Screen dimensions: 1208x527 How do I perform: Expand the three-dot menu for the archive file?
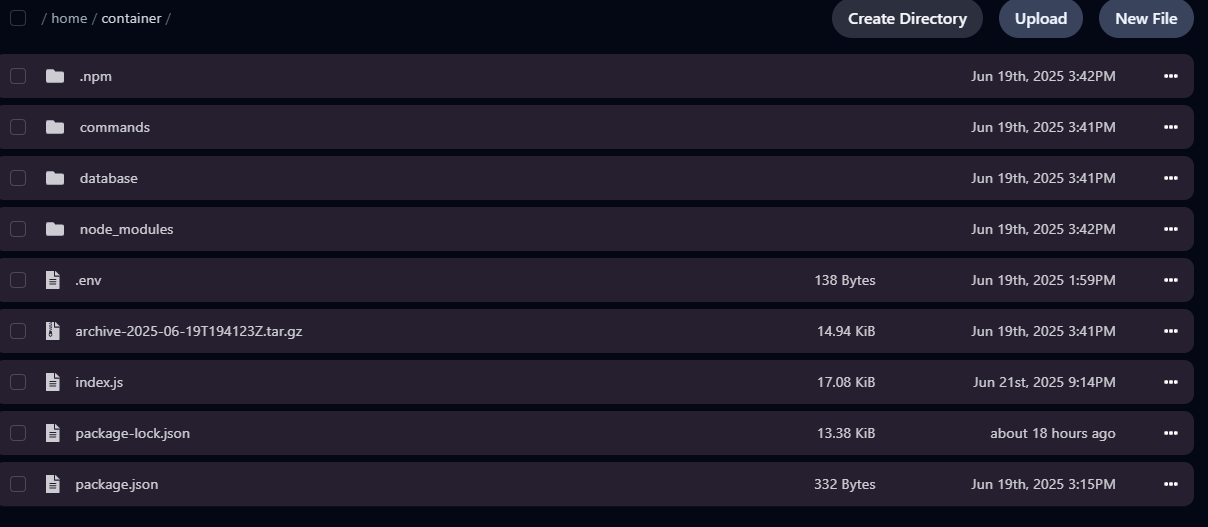pyautogui.click(x=1171, y=331)
